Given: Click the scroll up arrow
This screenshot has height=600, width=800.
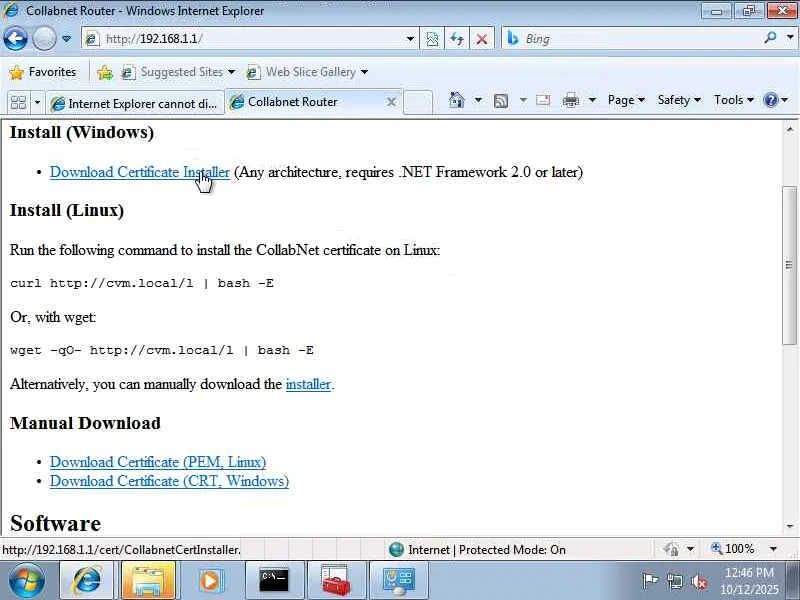Looking at the screenshot, I should coord(789,129).
